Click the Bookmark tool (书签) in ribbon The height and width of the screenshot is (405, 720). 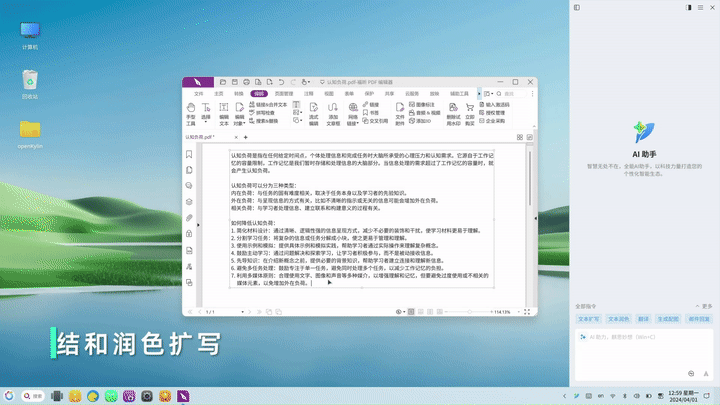tap(371, 112)
